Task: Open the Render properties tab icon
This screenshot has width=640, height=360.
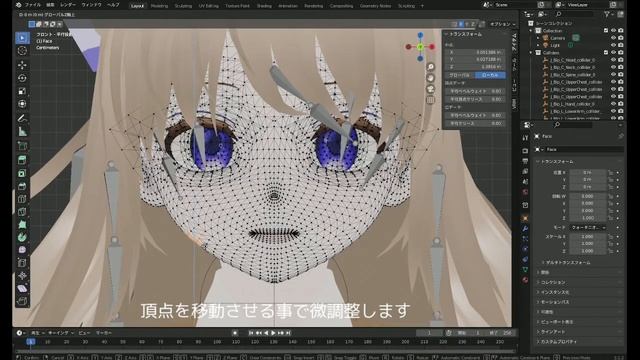Action: [525, 151]
